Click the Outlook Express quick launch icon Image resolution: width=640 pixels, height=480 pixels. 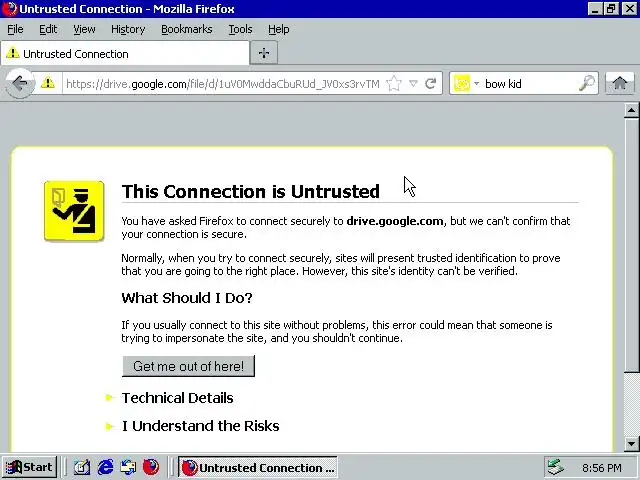(x=128, y=467)
